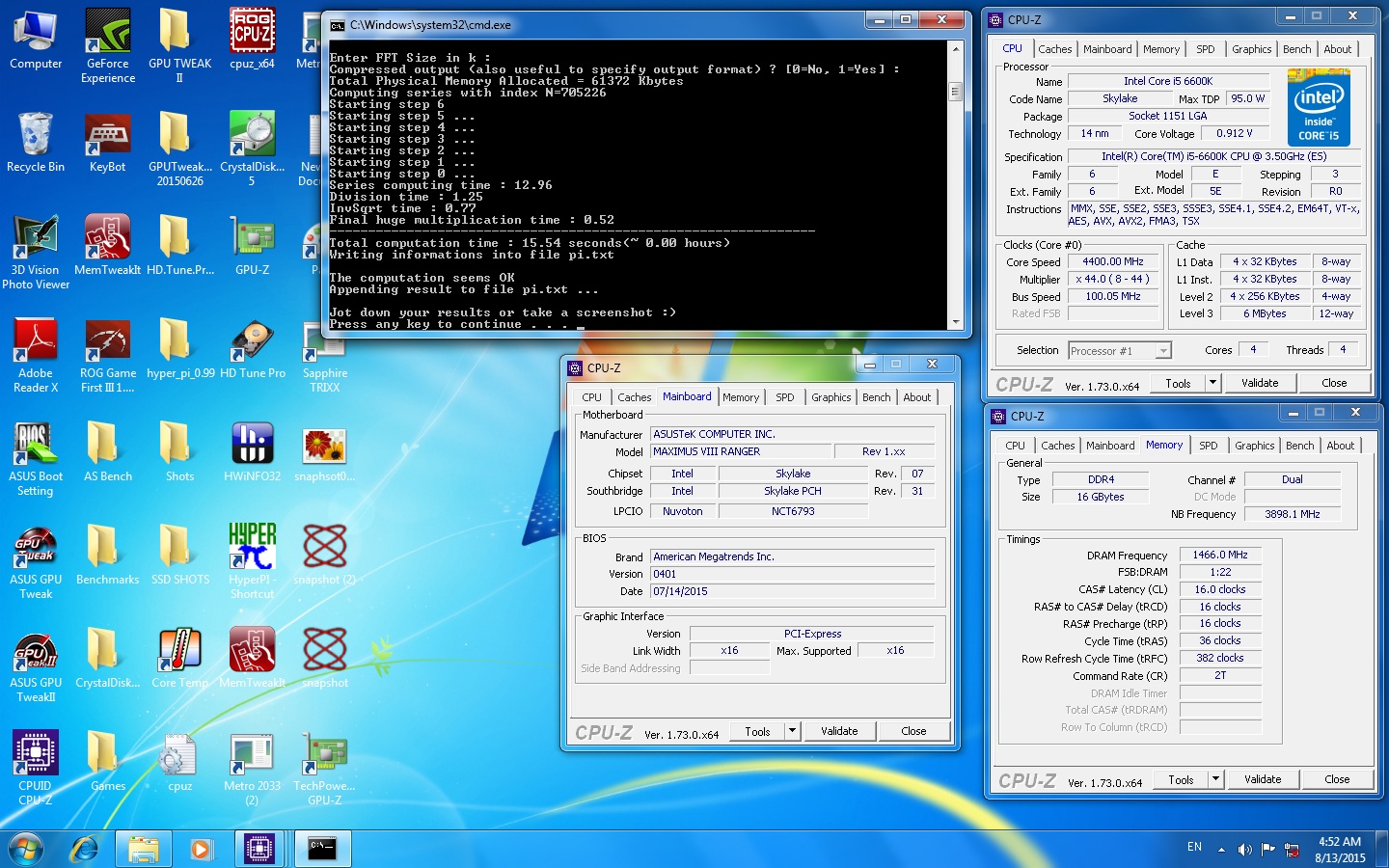Open CrystalDiskMark 5 shortcut icon
The image size is (1389, 868).
point(252,149)
